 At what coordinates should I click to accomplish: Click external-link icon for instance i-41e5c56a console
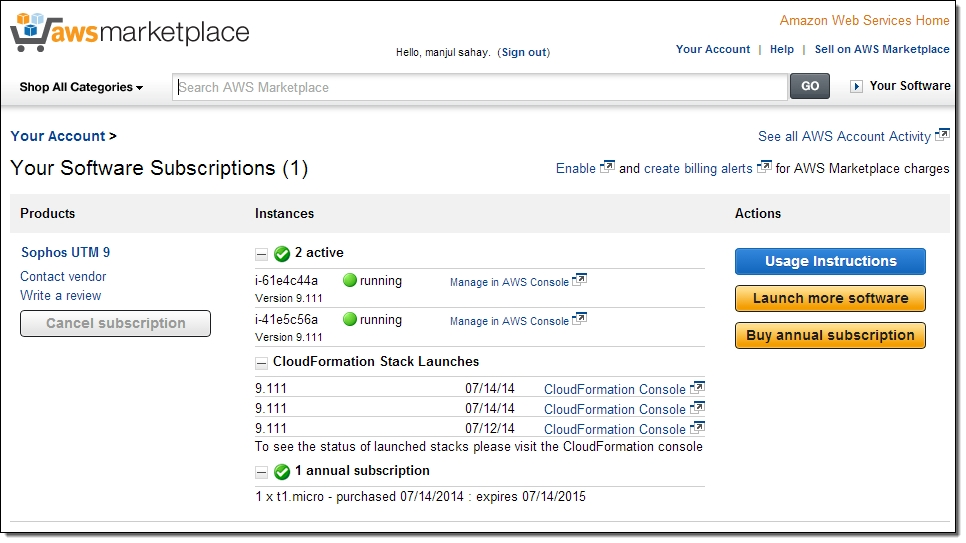click(x=579, y=320)
